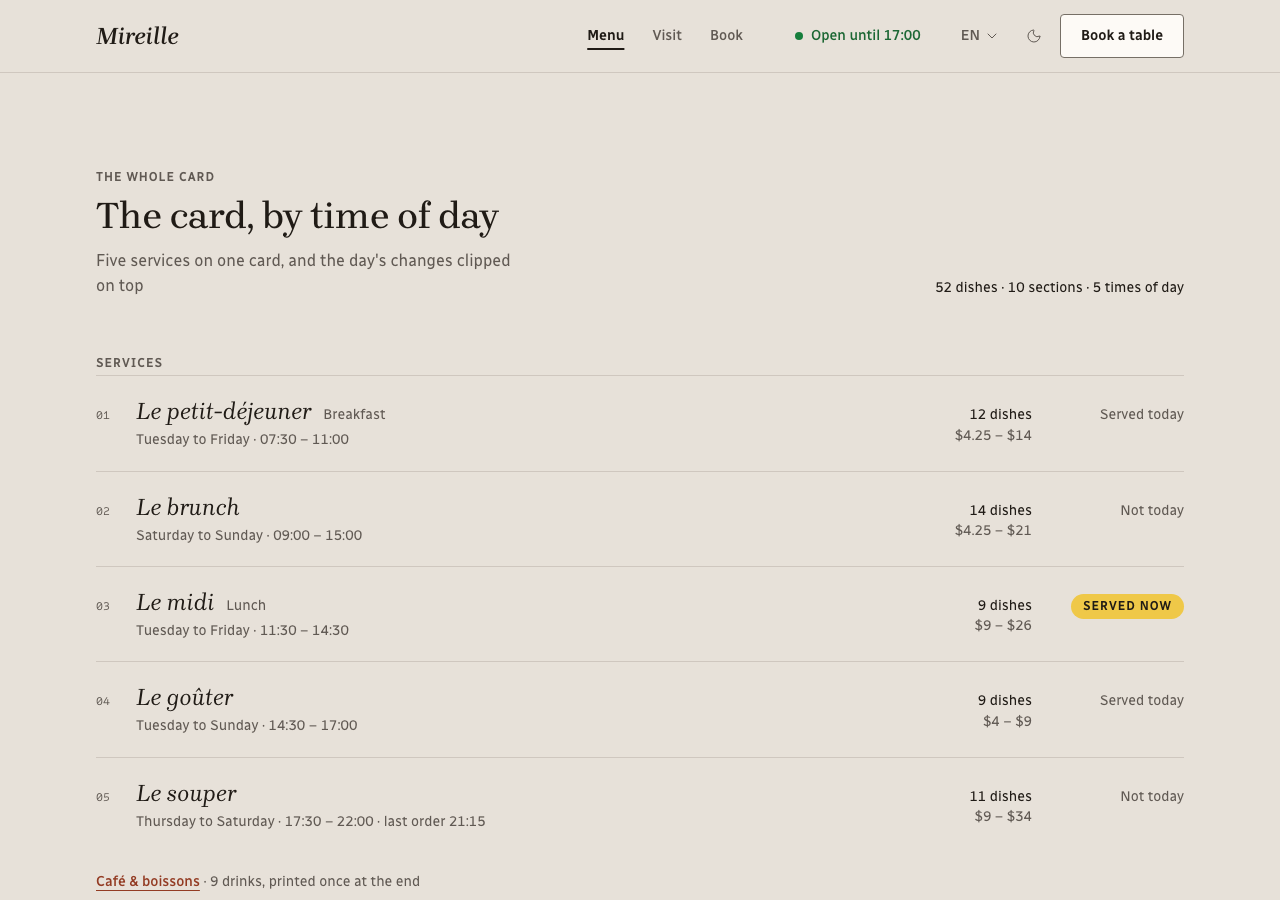Select the Le midi lunch service
Screen dimensions: 1280x900
pyautogui.click(x=640, y=614)
